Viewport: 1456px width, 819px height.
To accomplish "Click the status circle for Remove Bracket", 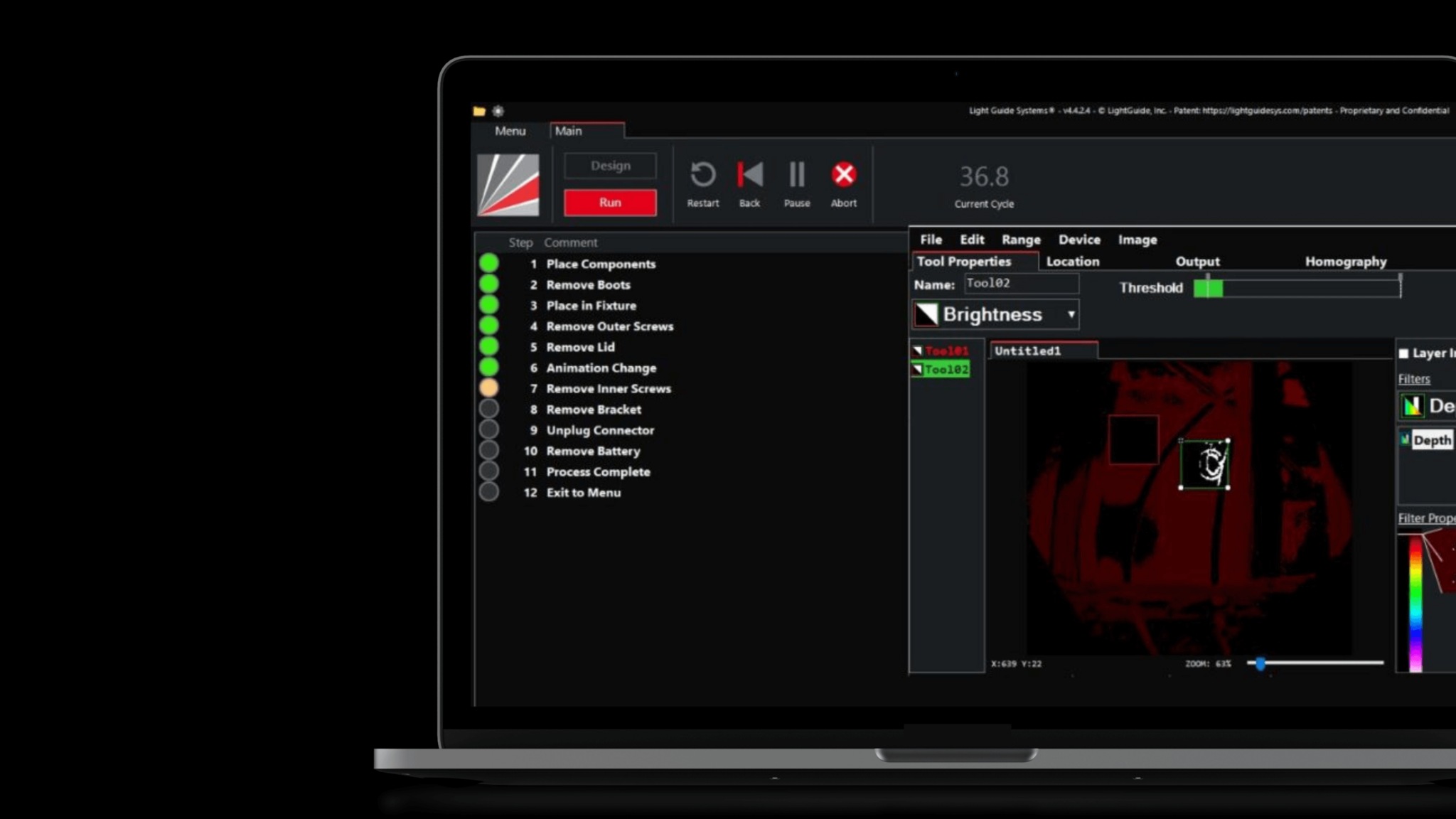I will click(x=489, y=409).
